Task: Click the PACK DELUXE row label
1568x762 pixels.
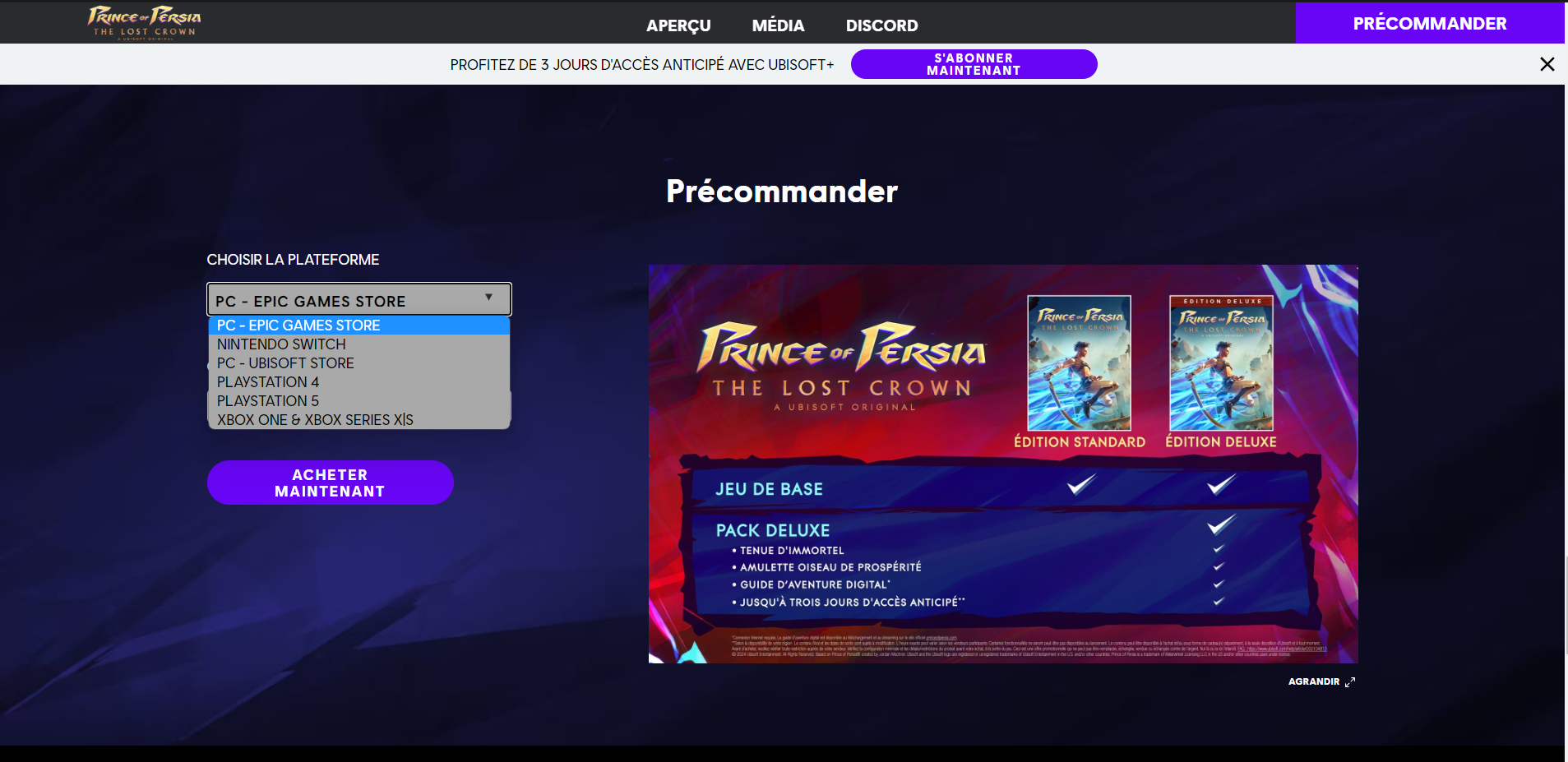Action: pyautogui.click(x=773, y=530)
